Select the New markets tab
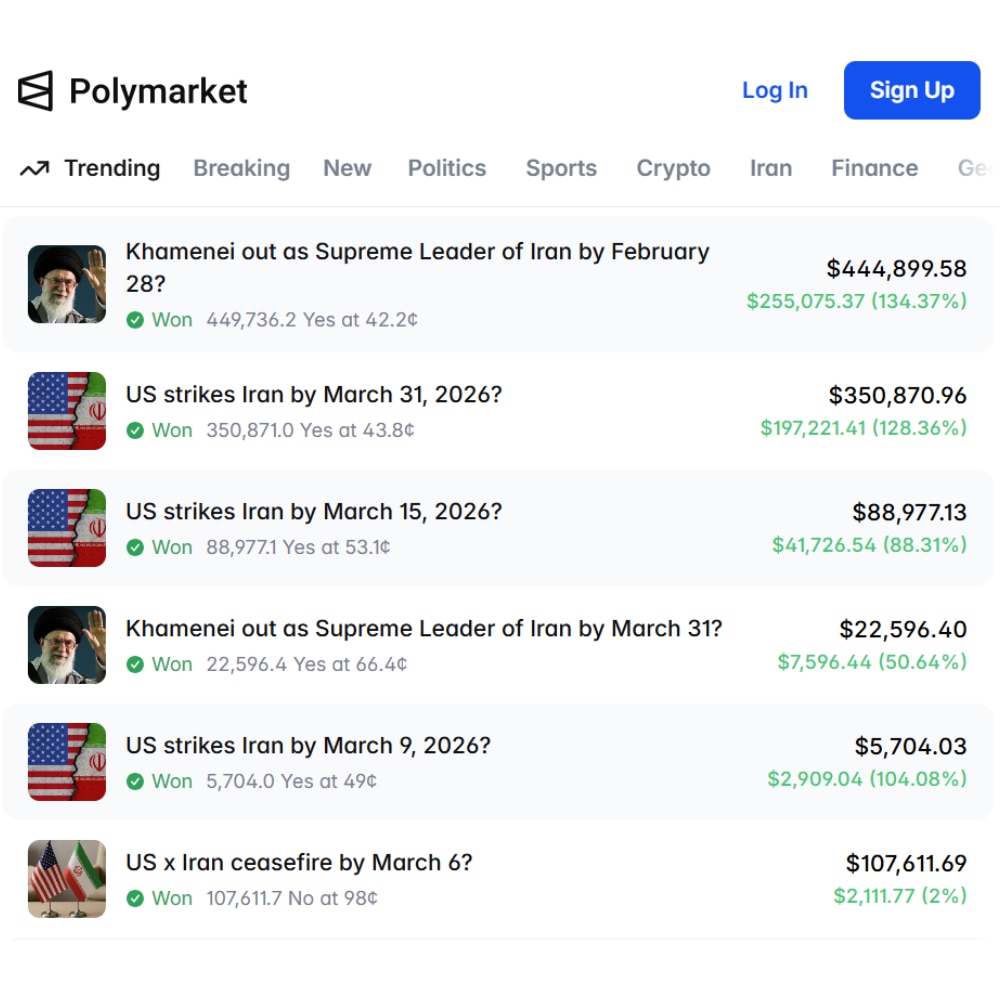 pos(347,168)
